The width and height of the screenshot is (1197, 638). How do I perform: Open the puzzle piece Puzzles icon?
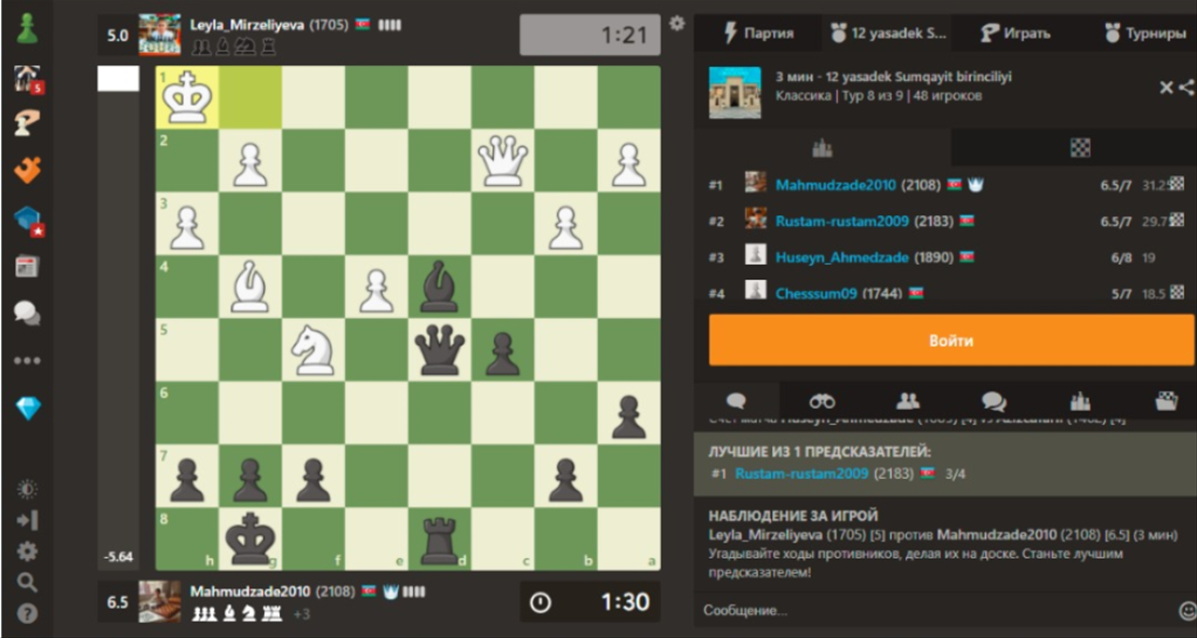click(27, 169)
